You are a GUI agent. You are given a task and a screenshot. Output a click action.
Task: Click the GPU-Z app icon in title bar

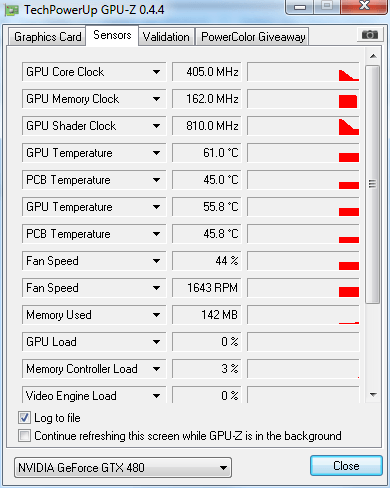tap(12, 10)
